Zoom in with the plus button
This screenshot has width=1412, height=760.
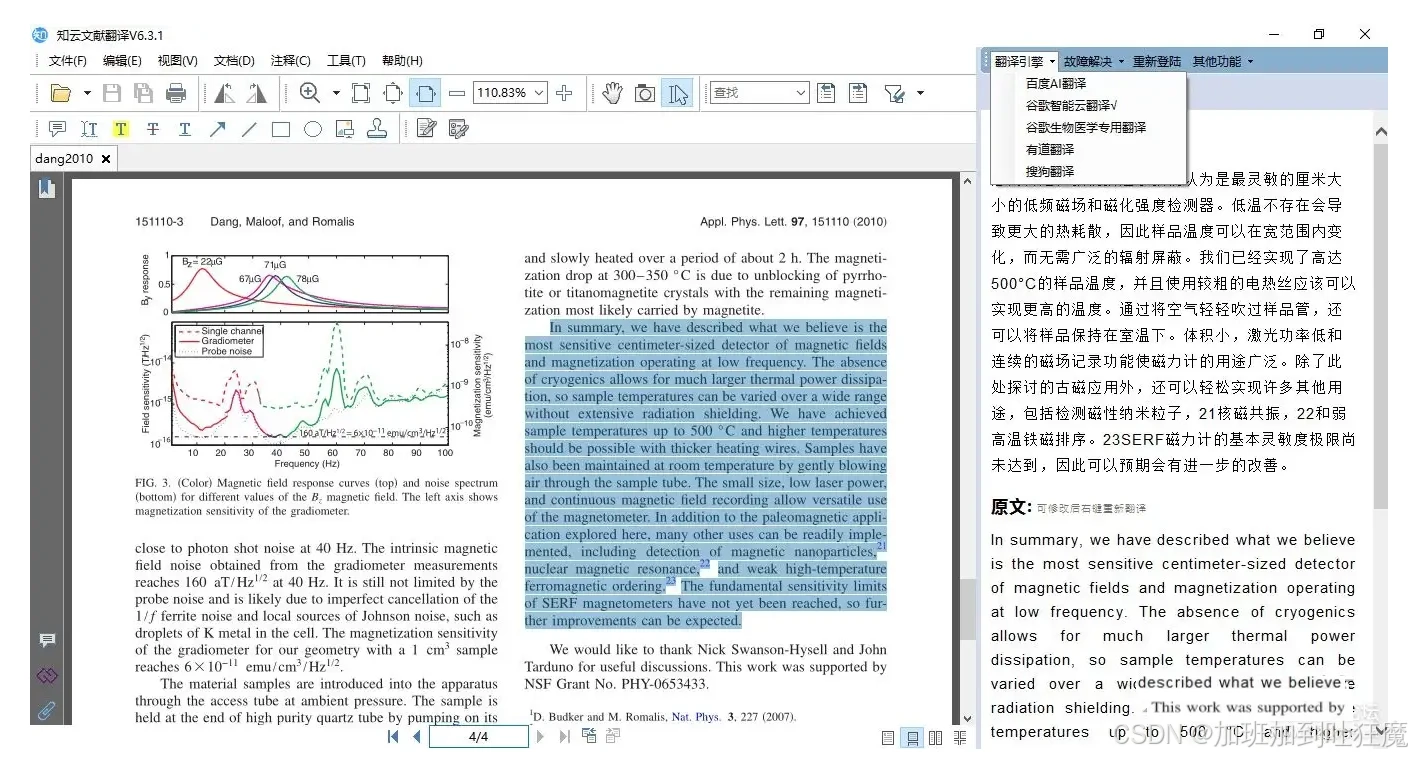564,93
